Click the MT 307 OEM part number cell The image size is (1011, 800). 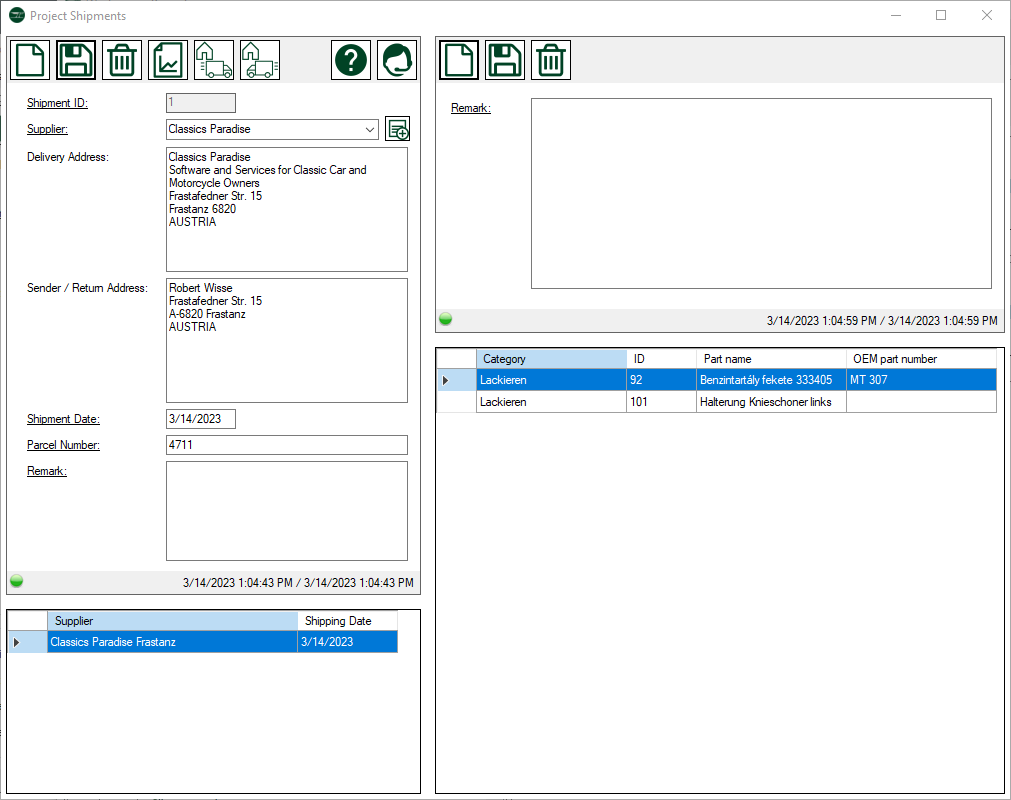921,380
